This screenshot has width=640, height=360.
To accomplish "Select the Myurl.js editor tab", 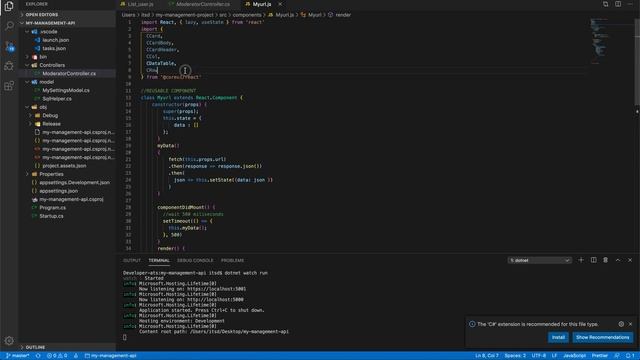I will [262, 4].
